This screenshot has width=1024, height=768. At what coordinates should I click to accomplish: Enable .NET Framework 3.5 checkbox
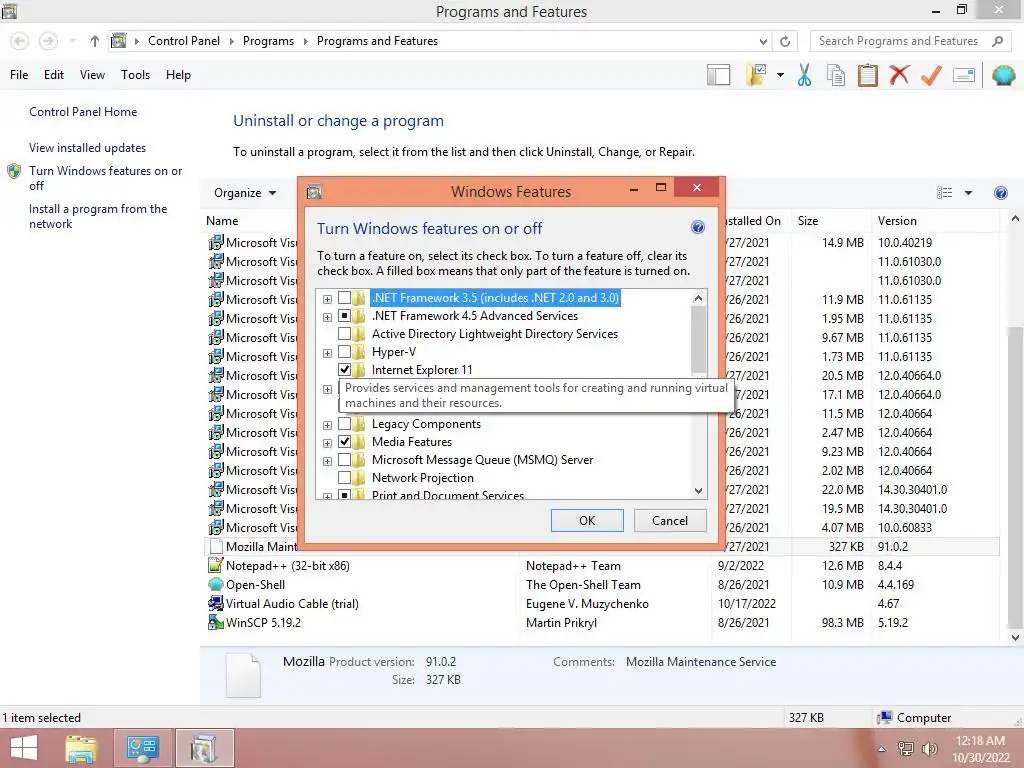(344, 298)
